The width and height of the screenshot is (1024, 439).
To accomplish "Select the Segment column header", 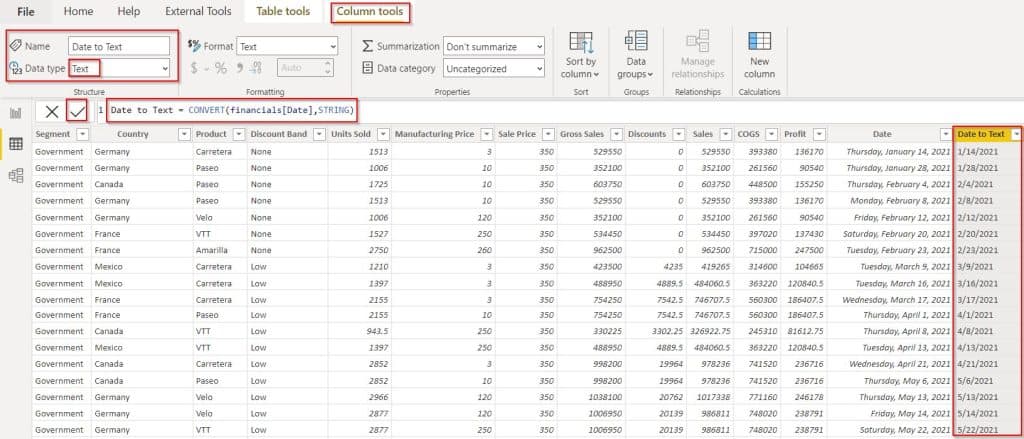I will [x=54, y=134].
